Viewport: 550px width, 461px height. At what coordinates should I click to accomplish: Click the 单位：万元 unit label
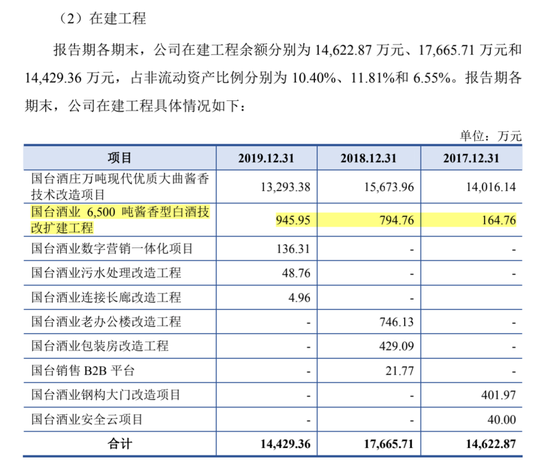[491, 136]
